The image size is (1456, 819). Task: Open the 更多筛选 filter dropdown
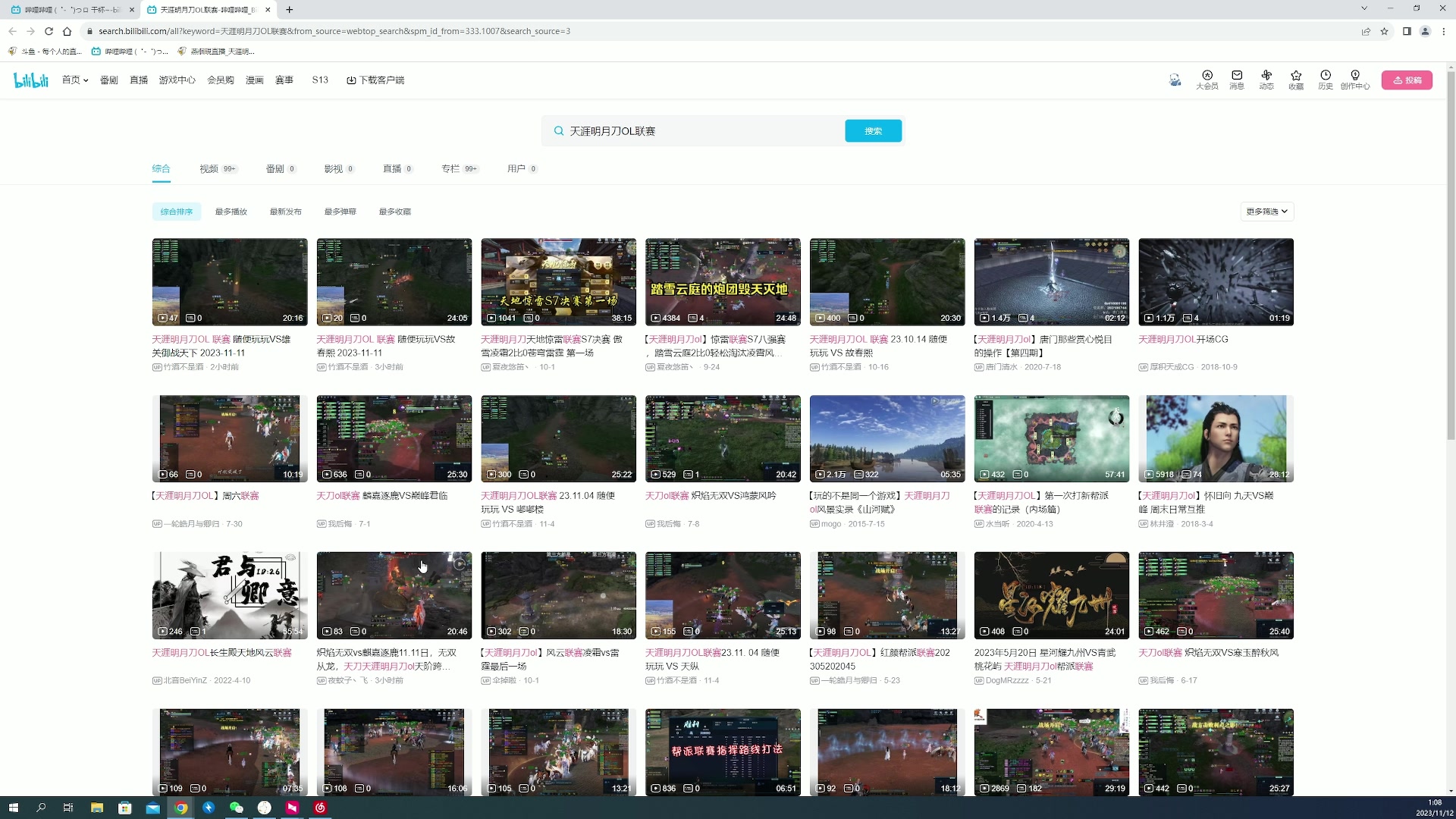[1265, 212]
